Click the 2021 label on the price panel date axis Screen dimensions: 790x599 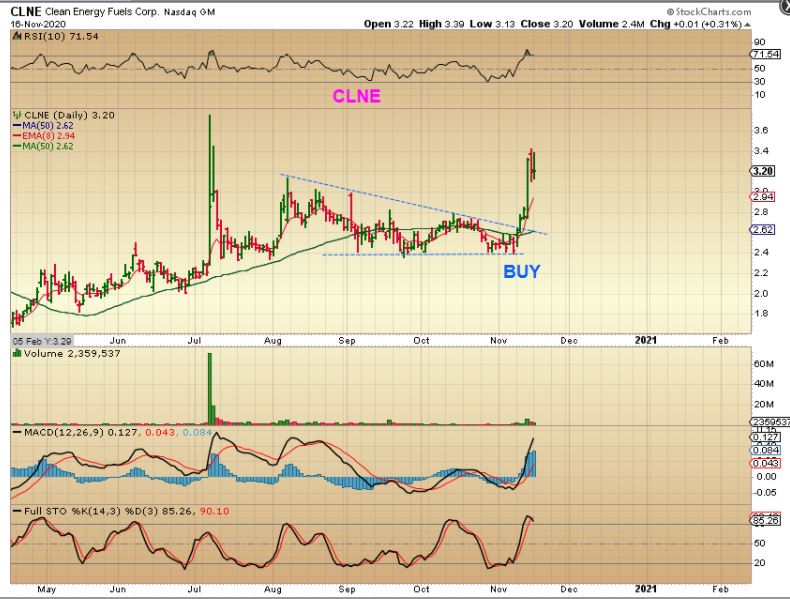[x=645, y=340]
